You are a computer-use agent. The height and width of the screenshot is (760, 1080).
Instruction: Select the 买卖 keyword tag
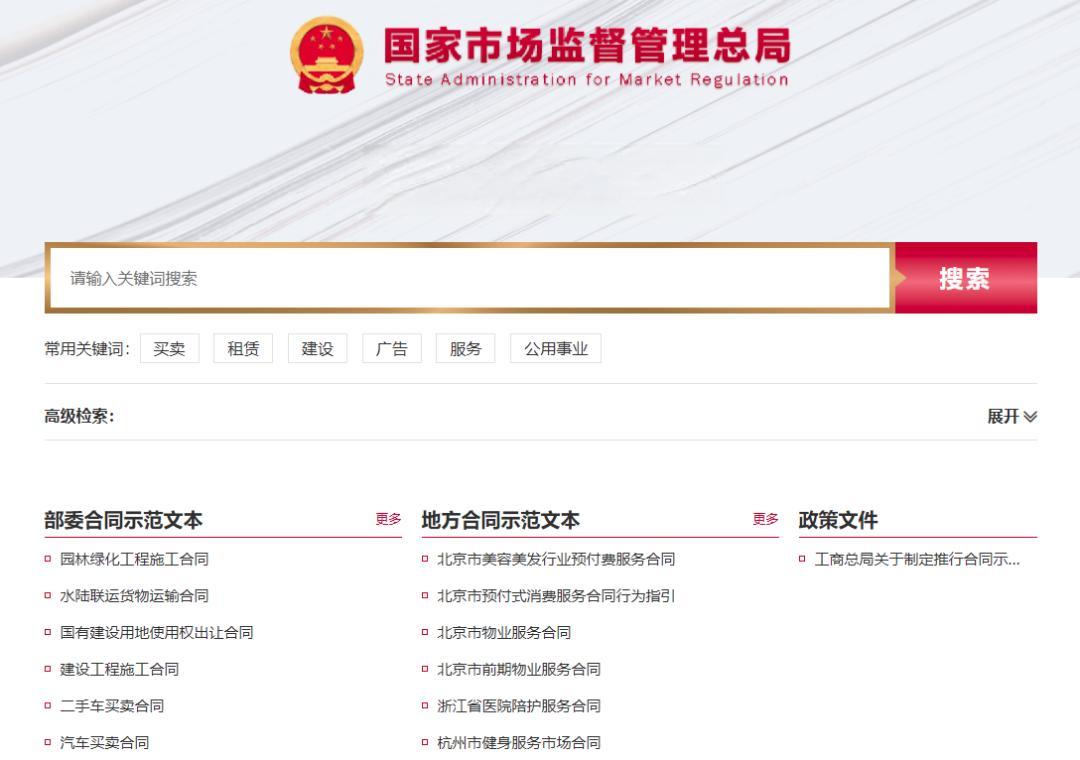coord(169,349)
